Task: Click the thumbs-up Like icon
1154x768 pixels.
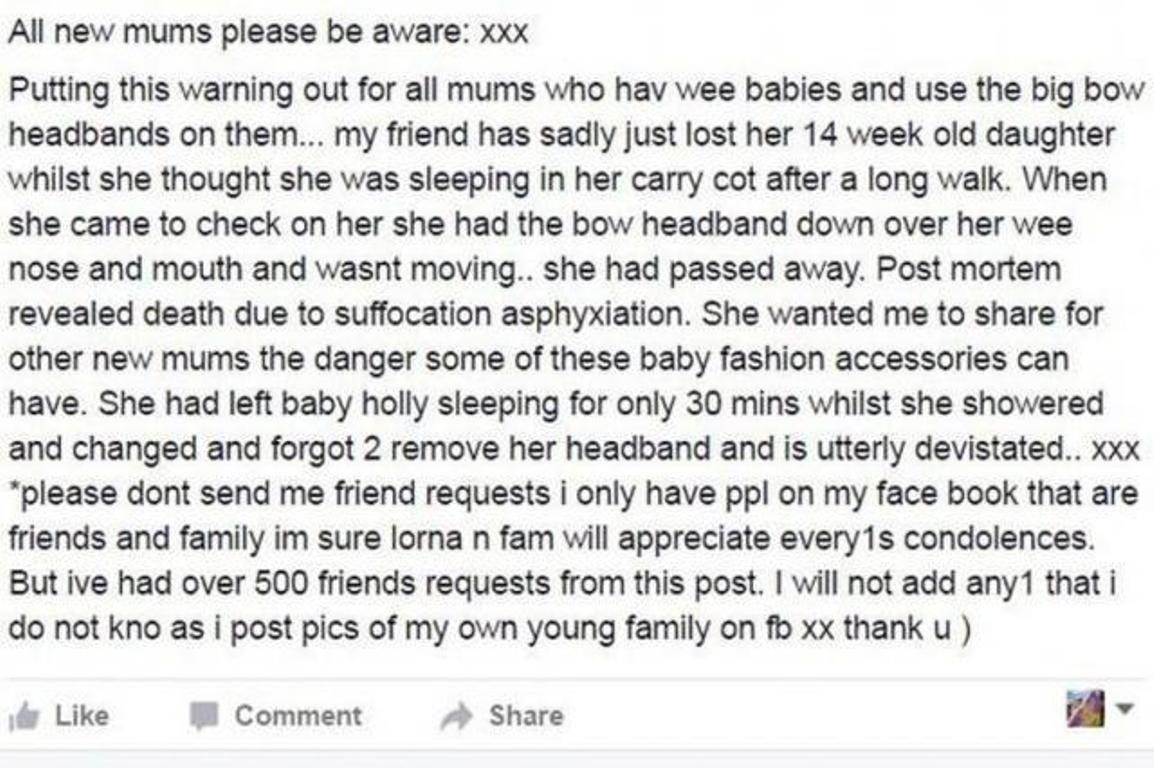Action: tap(24, 715)
